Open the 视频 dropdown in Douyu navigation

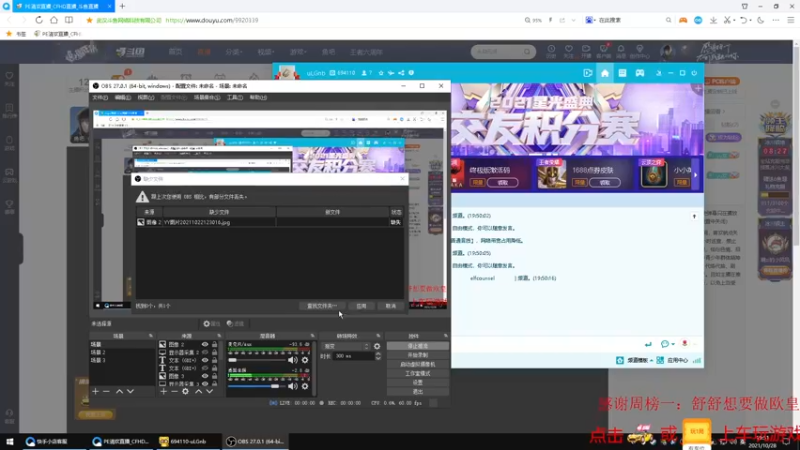[266, 52]
